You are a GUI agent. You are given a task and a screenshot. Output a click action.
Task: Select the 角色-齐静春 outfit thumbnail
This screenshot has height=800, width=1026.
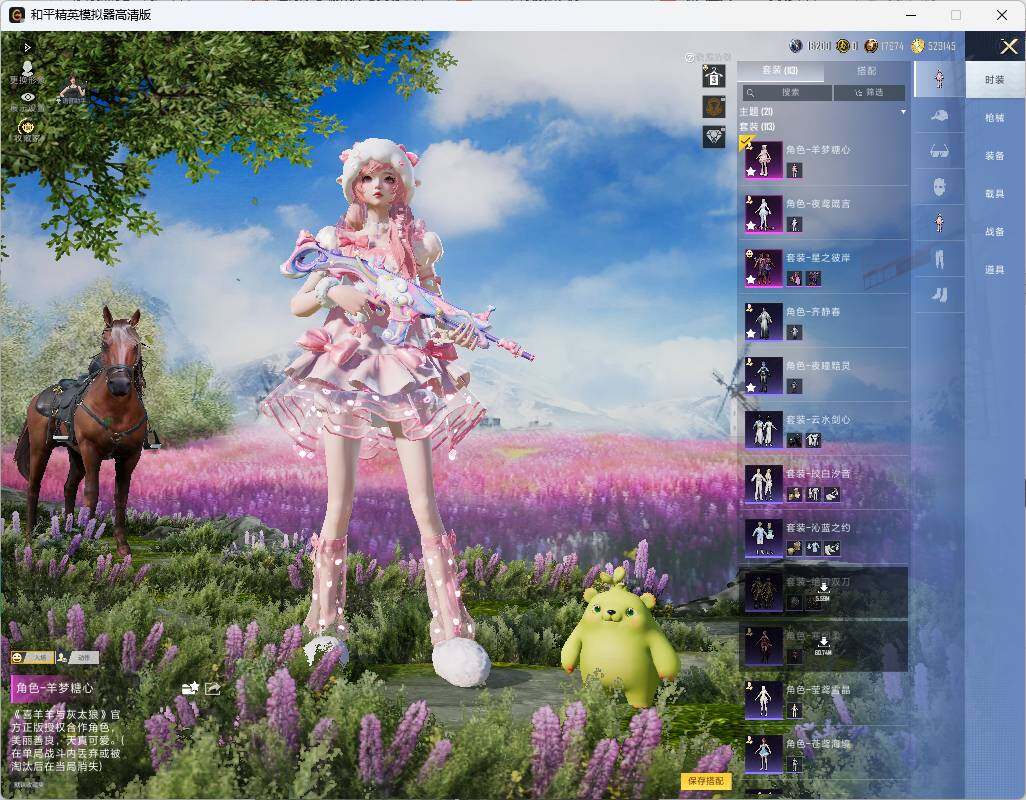pyautogui.click(x=764, y=322)
